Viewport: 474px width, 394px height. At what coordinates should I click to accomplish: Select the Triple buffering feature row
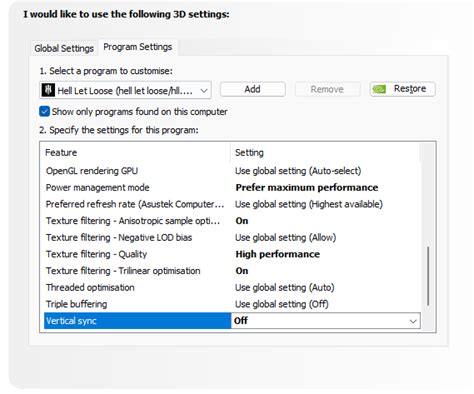pos(232,304)
